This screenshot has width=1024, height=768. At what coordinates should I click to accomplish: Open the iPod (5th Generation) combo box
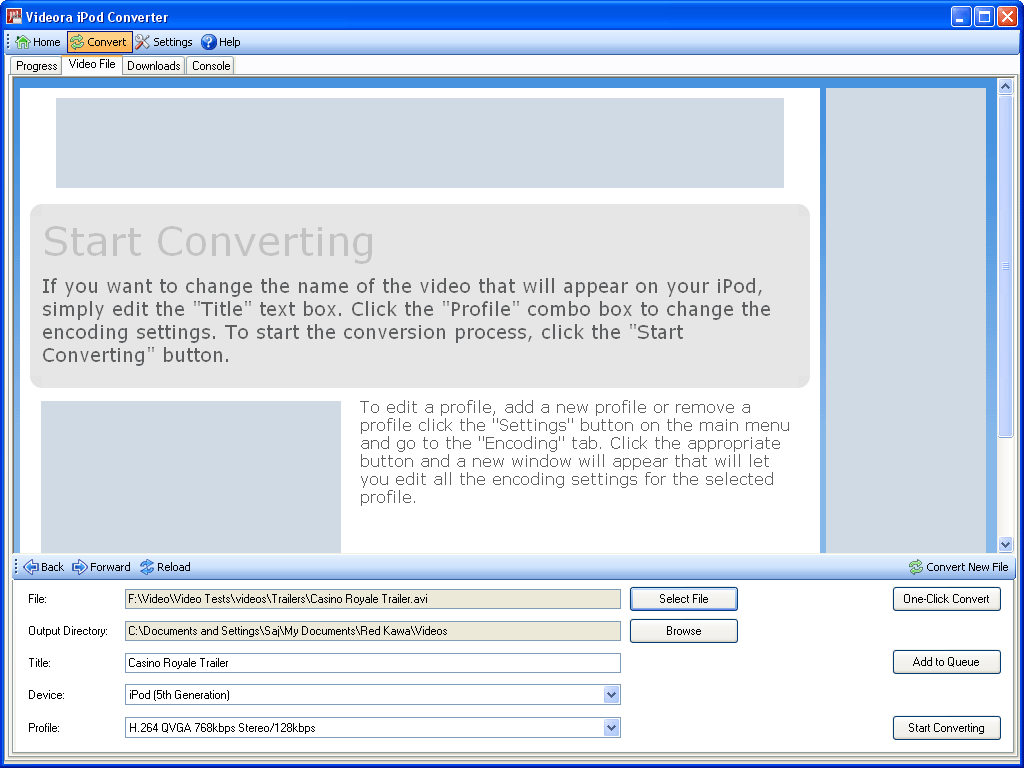pos(372,695)
